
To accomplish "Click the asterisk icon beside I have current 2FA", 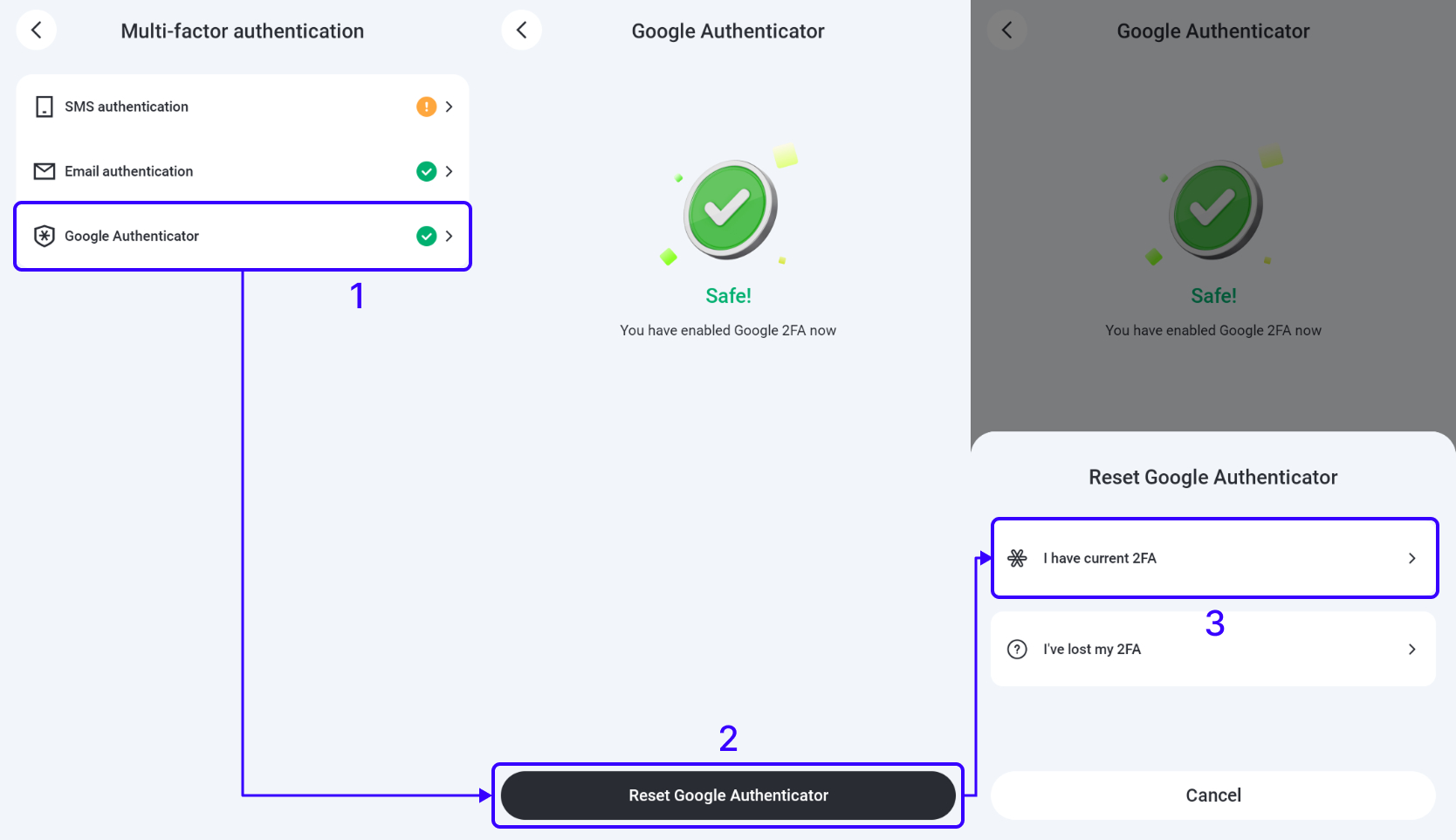I will [1017, 558].
